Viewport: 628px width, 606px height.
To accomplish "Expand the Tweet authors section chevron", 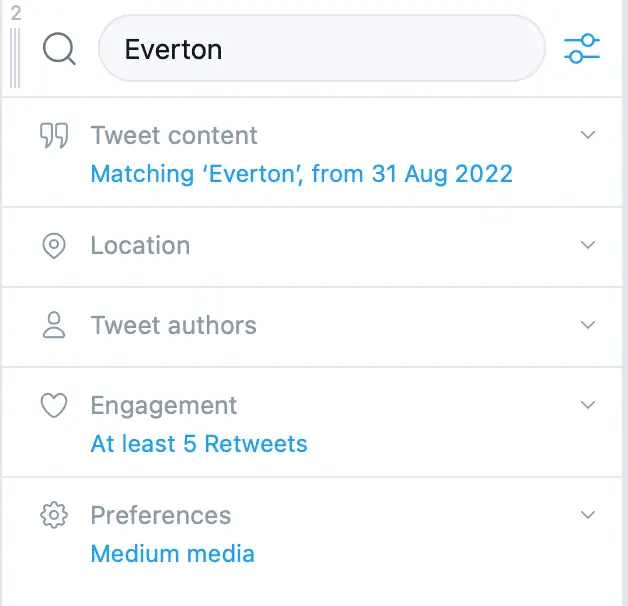I will pos(588,325).
